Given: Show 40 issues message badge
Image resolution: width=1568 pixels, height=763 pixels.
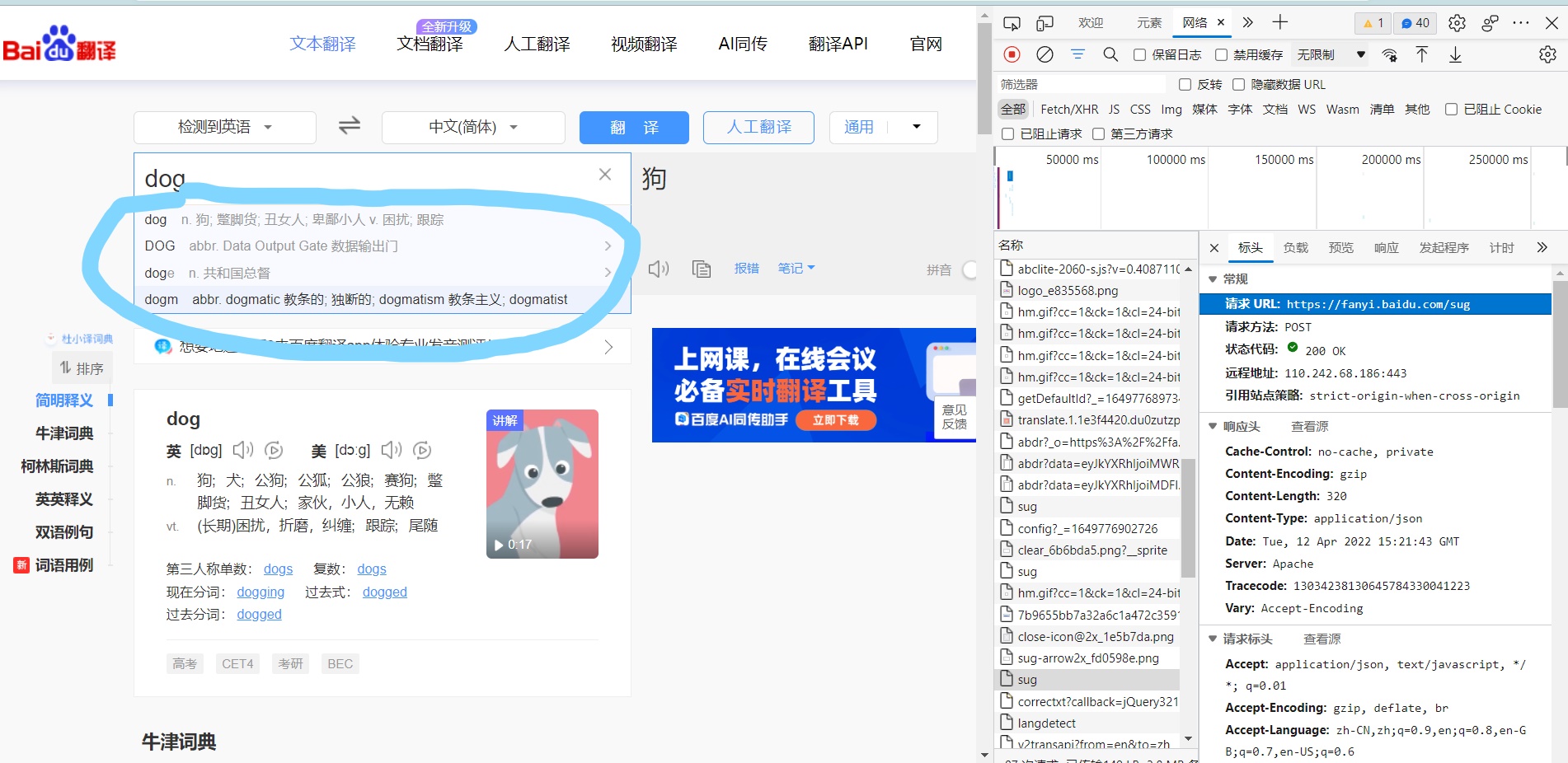Looking at the screenshot, I should 1415,23.
